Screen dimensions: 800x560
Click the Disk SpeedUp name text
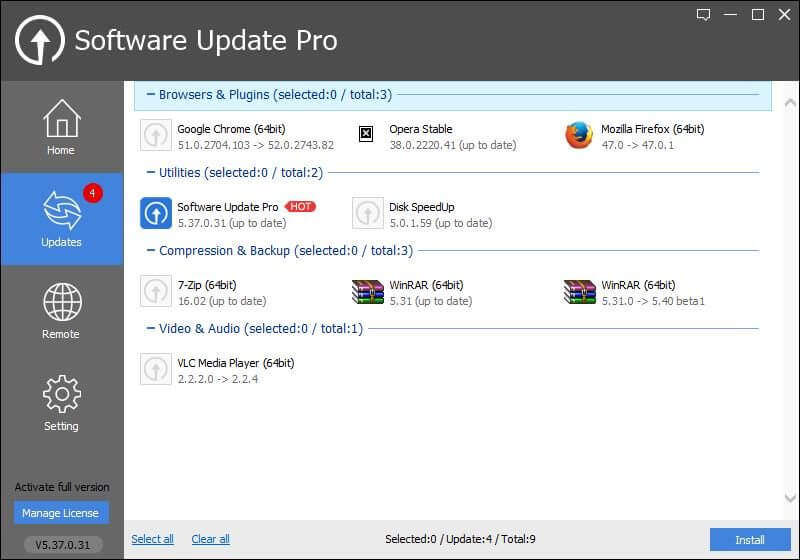(x=421, y=207)
